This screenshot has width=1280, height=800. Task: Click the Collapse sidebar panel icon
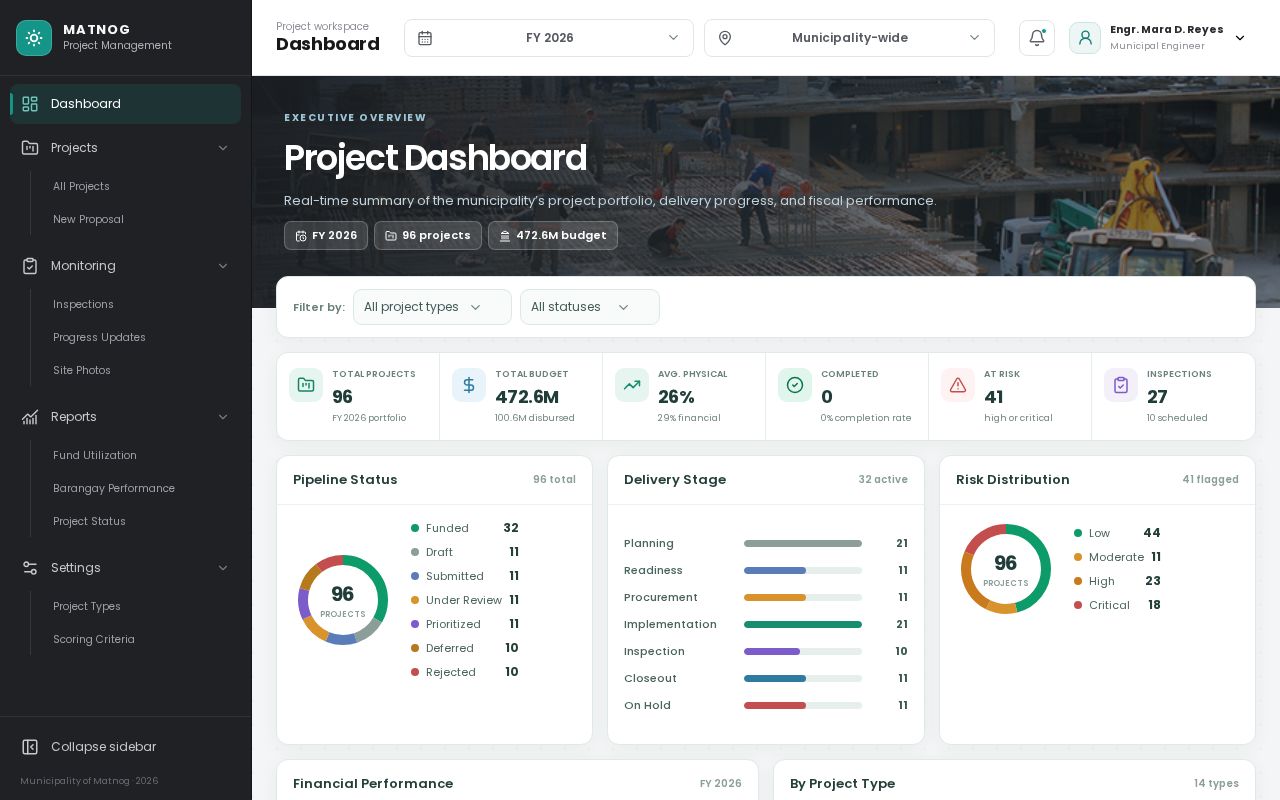point(30,747)
